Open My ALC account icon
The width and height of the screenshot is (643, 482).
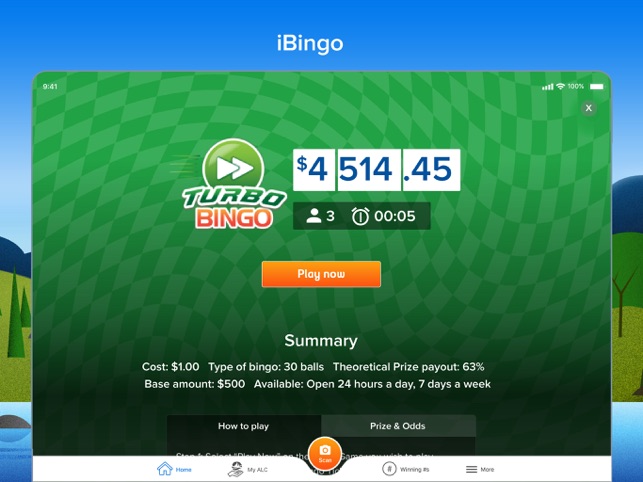pyautogui.click(x=235, y=469)
